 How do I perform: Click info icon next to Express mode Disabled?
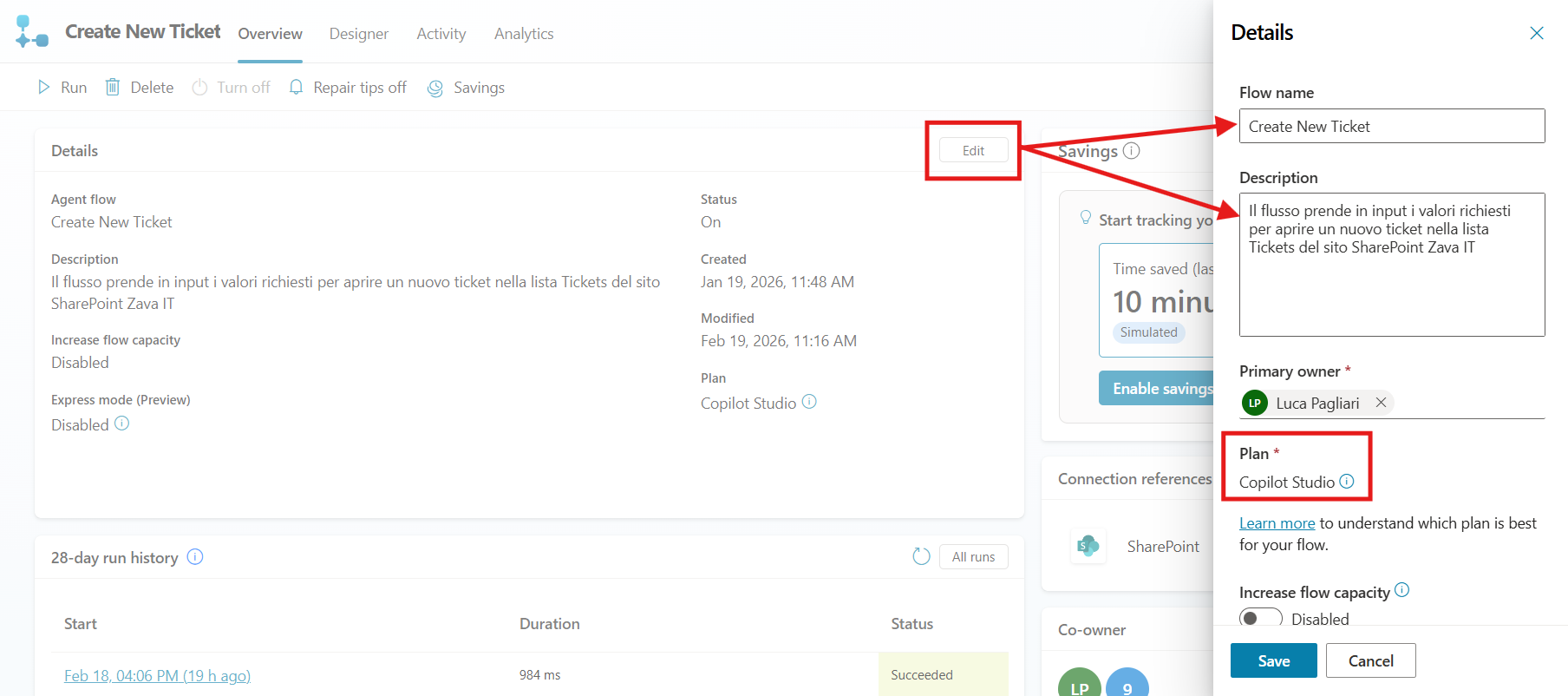pos(122,424)
